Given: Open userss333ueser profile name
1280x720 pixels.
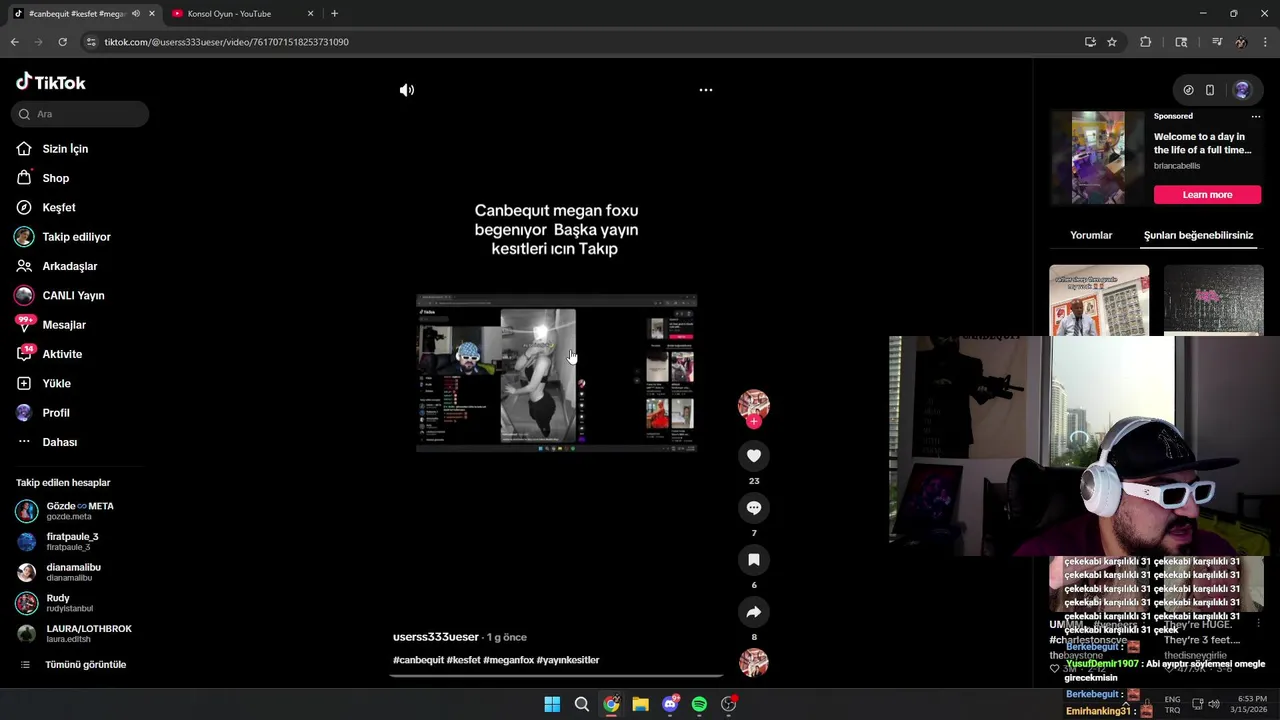Looking at the screenshot, I should coord(436,637).
